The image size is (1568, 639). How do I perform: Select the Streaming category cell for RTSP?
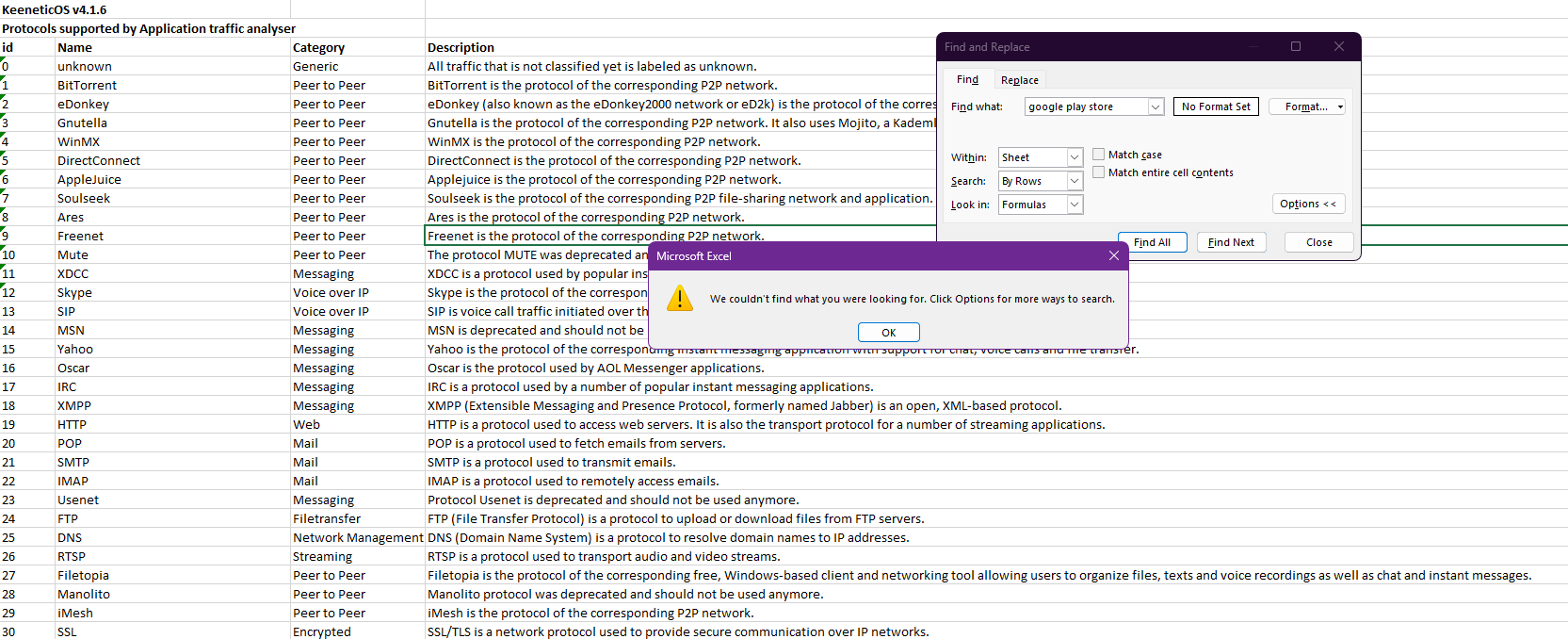[x=358, y=556]
